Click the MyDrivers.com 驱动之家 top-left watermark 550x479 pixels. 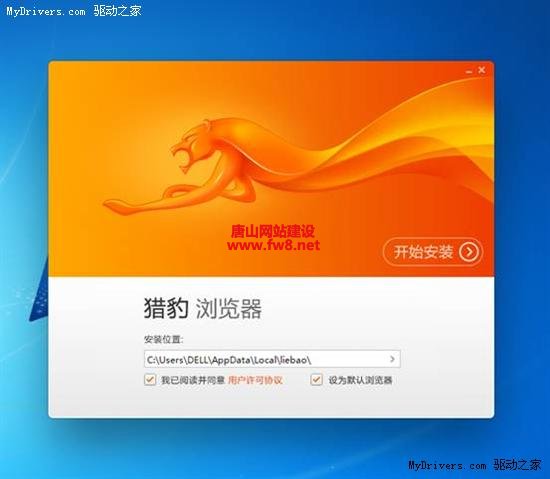[x=74, y=11]
